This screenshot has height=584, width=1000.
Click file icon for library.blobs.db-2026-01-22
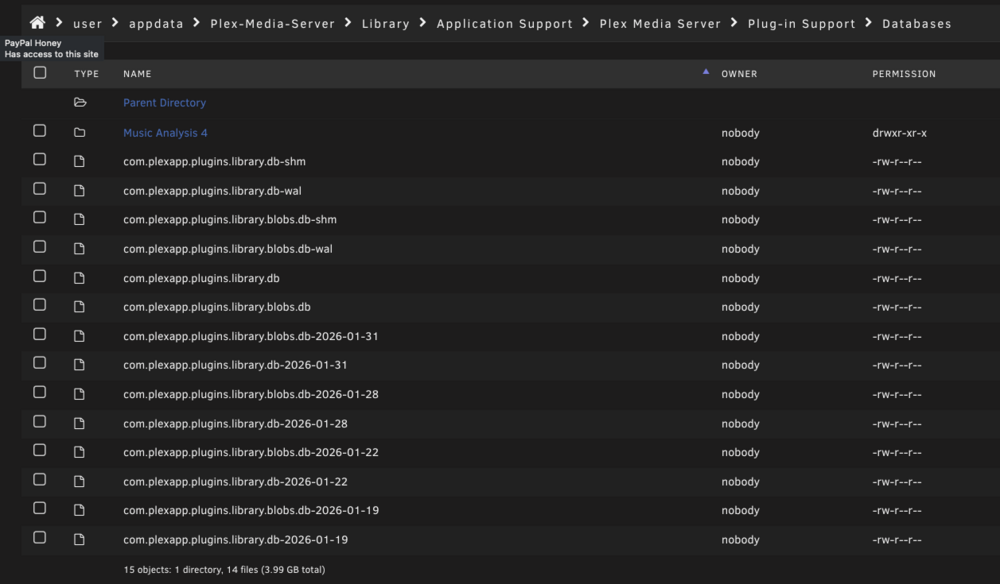pyautogui.click(x=79, y=452)
